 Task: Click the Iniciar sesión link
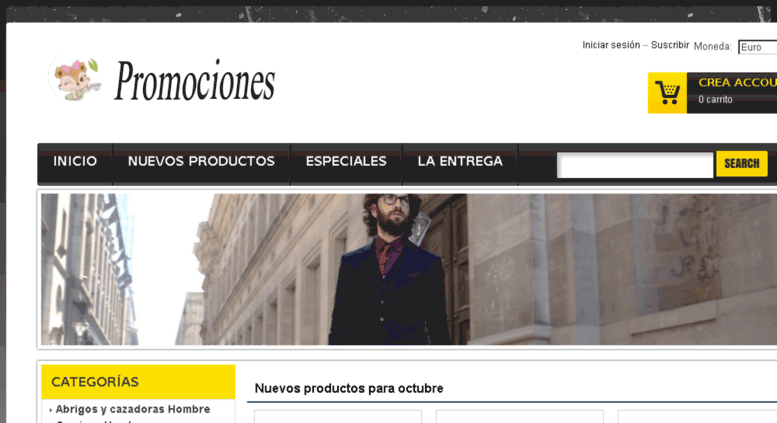click(611, 45)
